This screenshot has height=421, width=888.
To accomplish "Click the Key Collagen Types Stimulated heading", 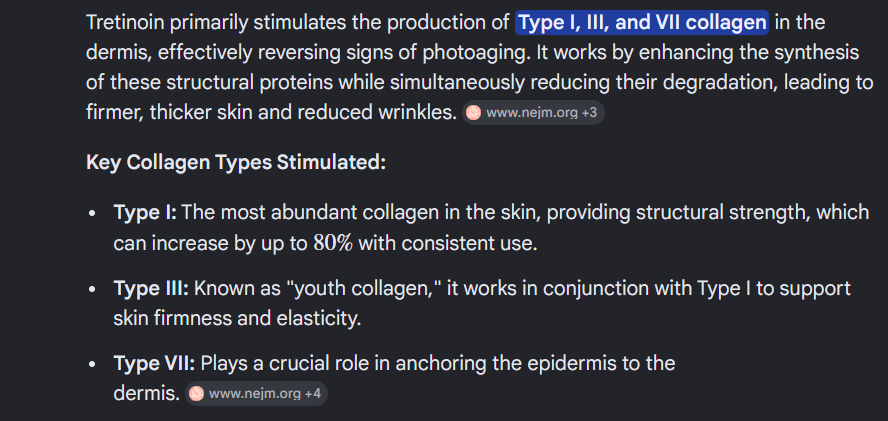I will (x=236, y=163).
